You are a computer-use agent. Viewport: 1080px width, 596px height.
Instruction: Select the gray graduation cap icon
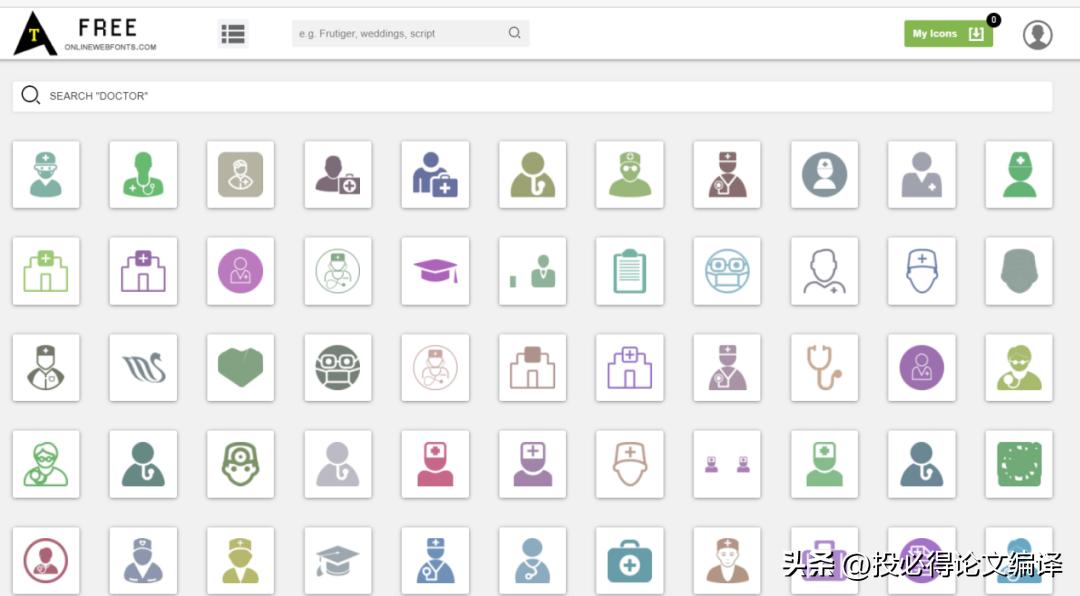[338, 561]
